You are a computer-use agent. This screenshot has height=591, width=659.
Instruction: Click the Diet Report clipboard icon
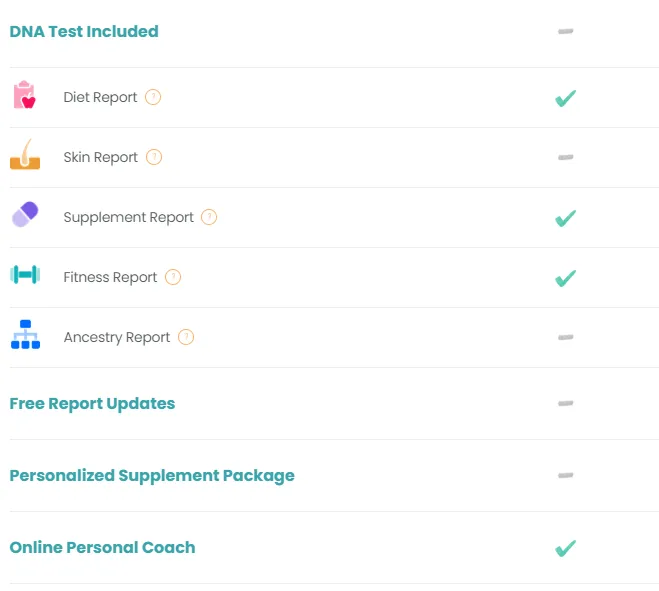(24, 96)
